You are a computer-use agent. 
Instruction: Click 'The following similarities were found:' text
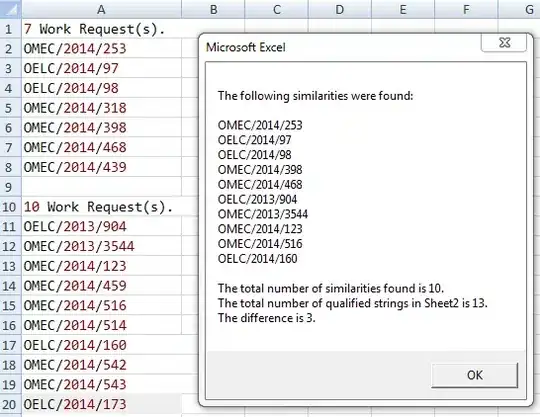click(315, 96)
